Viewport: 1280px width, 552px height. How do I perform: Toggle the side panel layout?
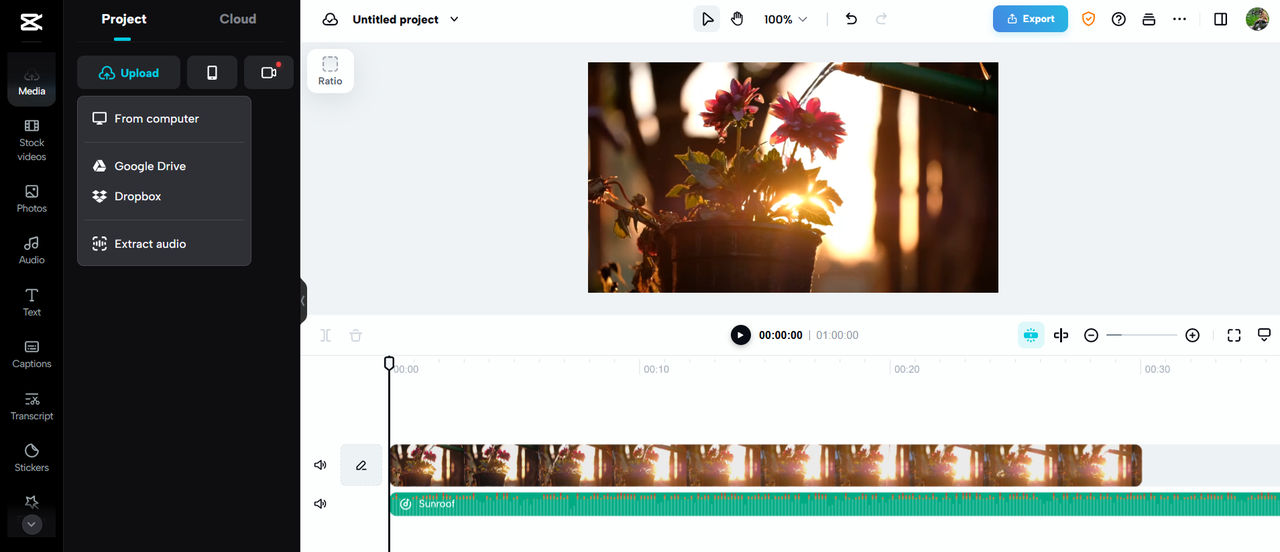(1220, 19)
